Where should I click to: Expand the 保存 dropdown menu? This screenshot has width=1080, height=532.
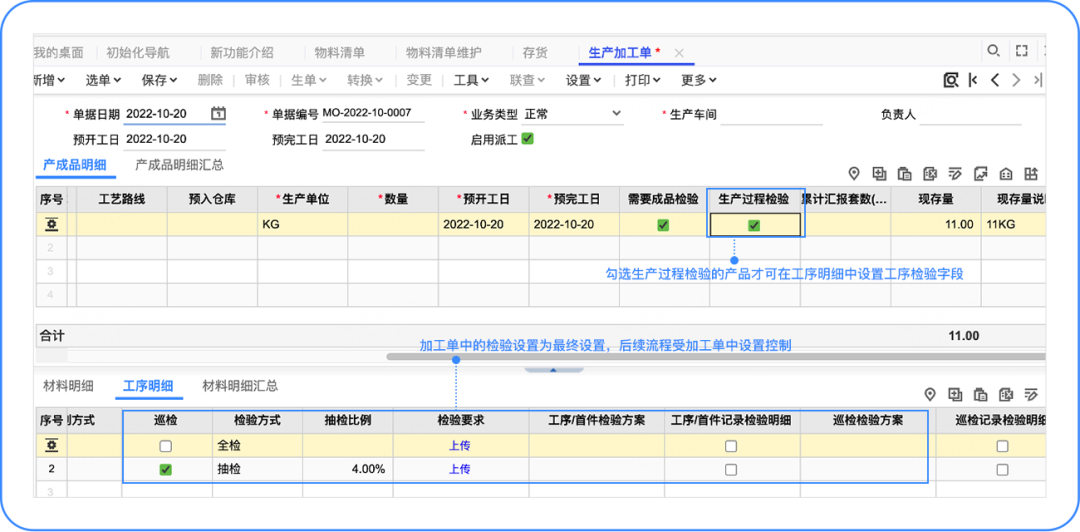click(x=159, y=80)
